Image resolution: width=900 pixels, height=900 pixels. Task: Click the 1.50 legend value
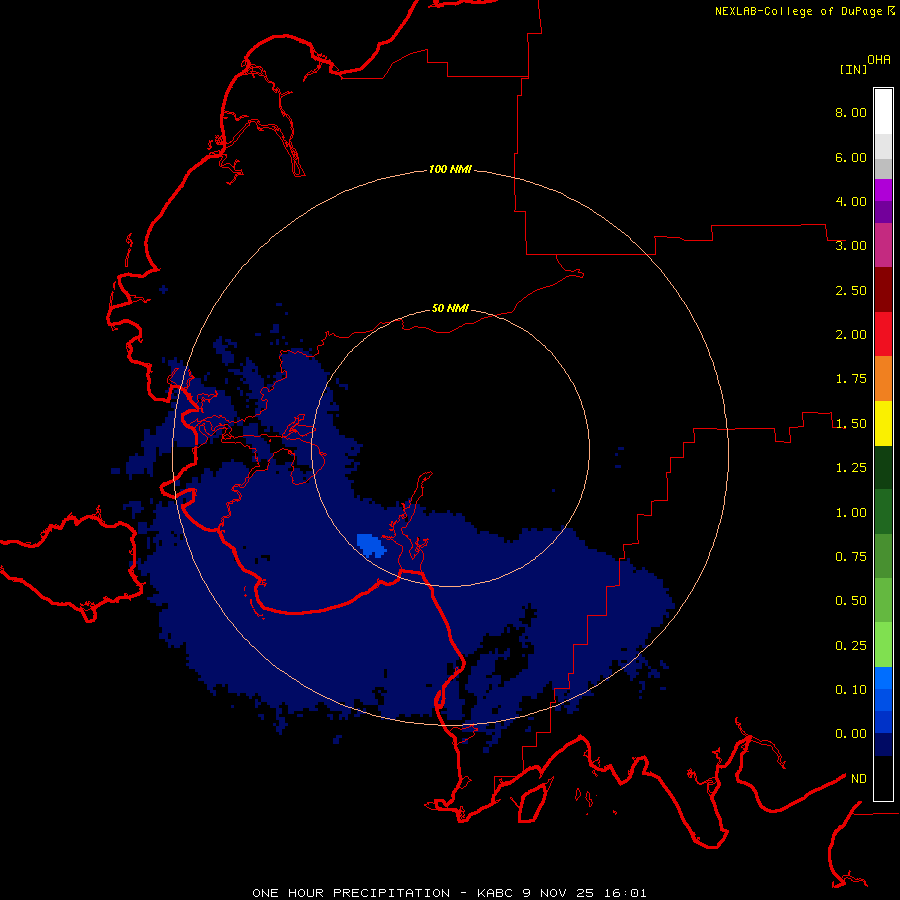tap(851, 424)
